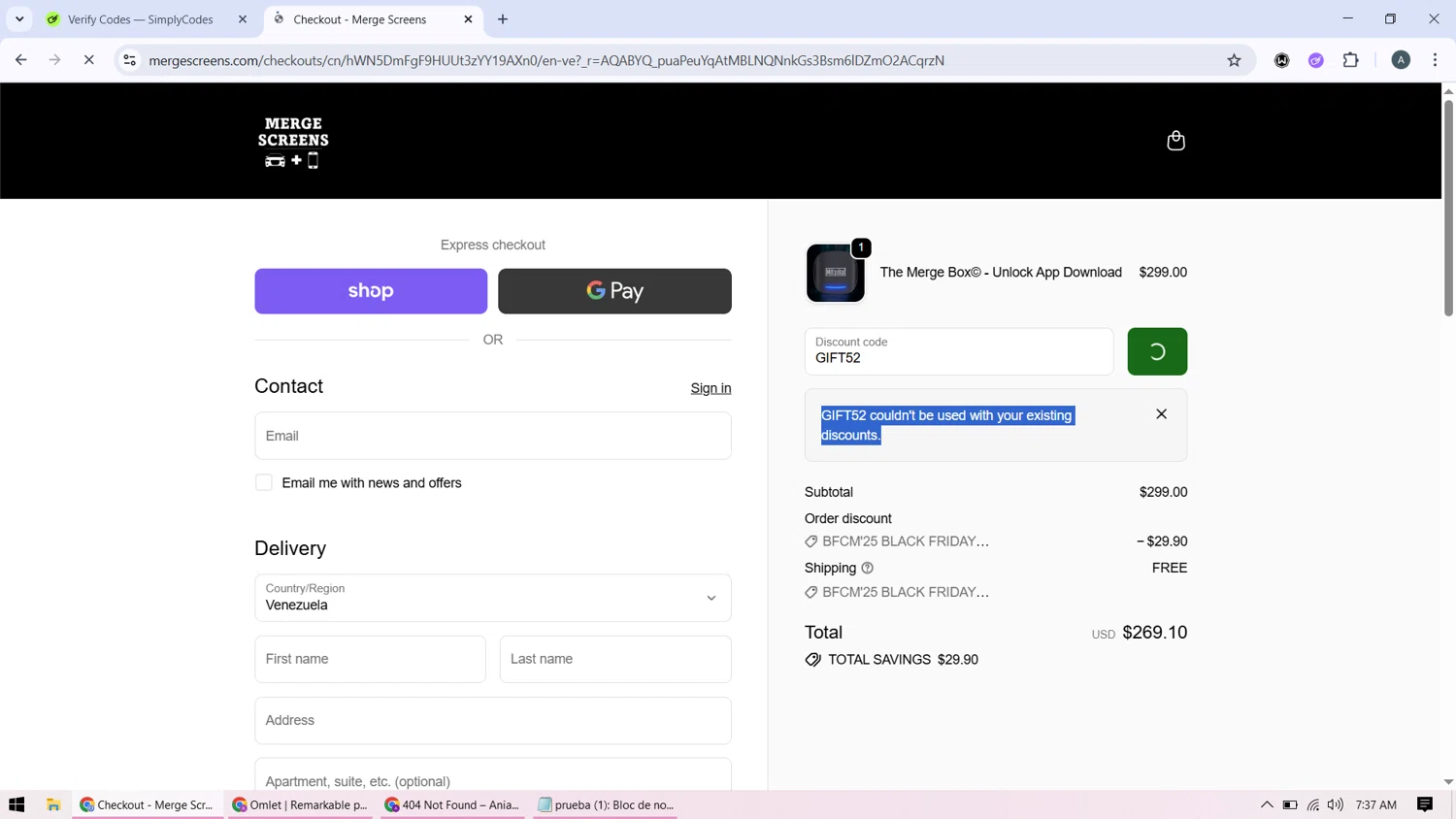The width and height of the screenshot is (1456, 819).
Task: Click the page vertical scrollbar
Action: coord(1448,207)
